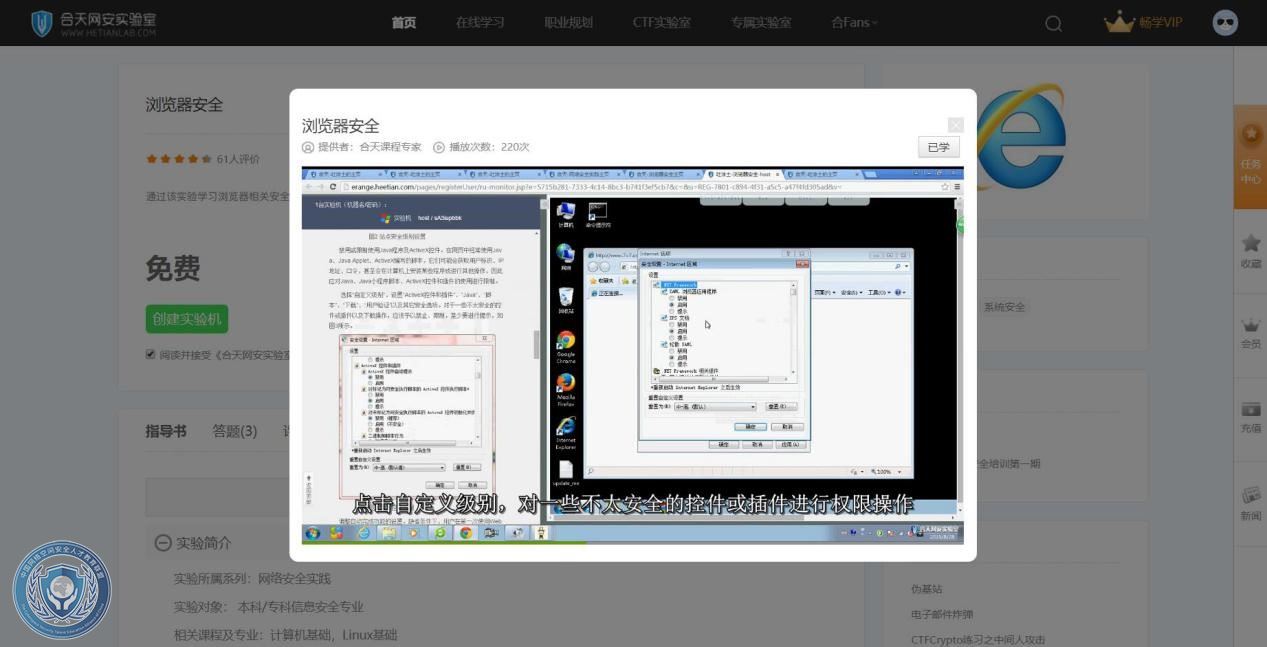Viewport: 1267px width, 647px height.
Task: Click the recycle bin icon in video
Action: coord(566,300)
